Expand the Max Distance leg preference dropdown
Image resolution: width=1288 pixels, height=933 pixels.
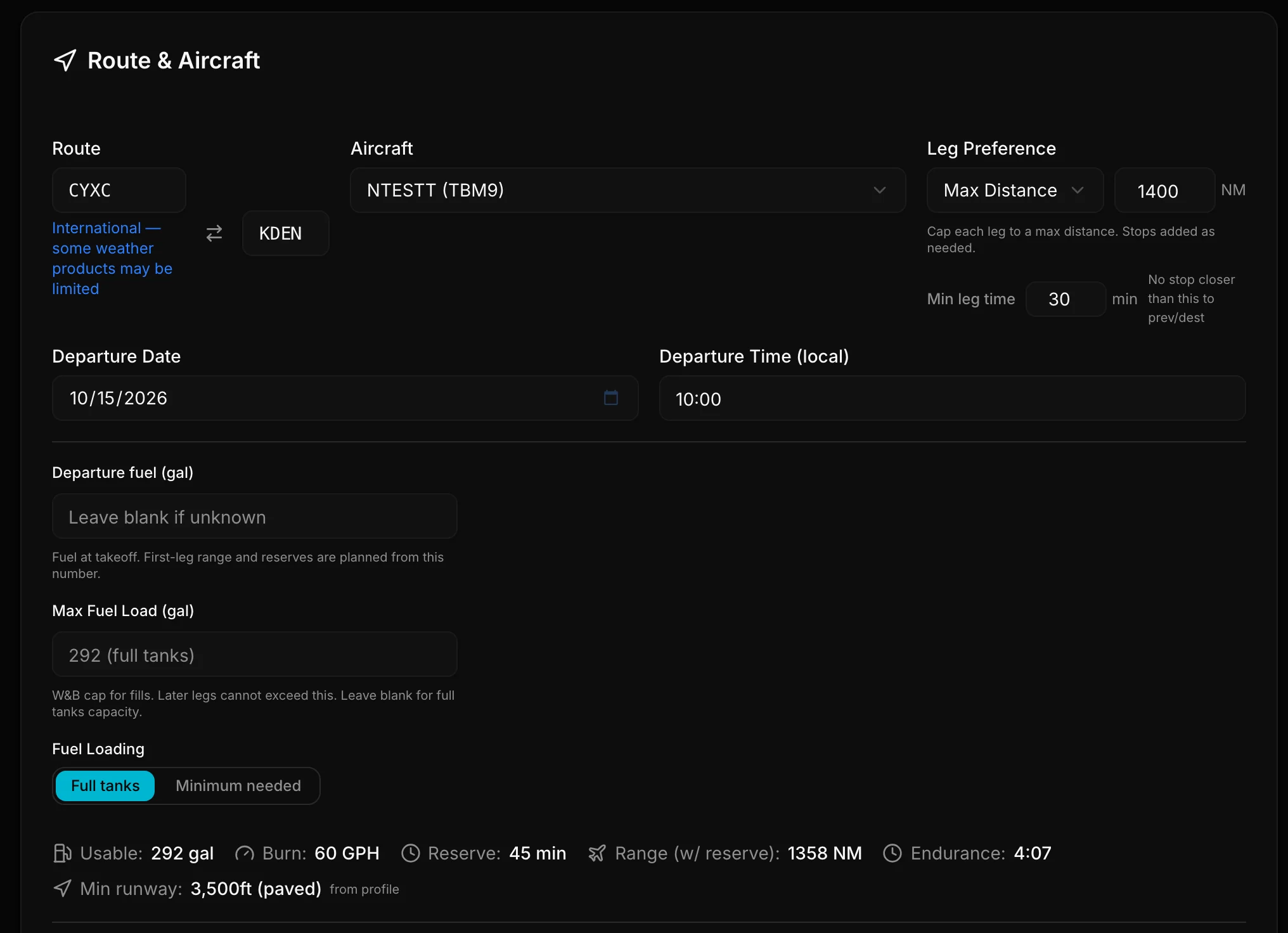(1015, 190)
